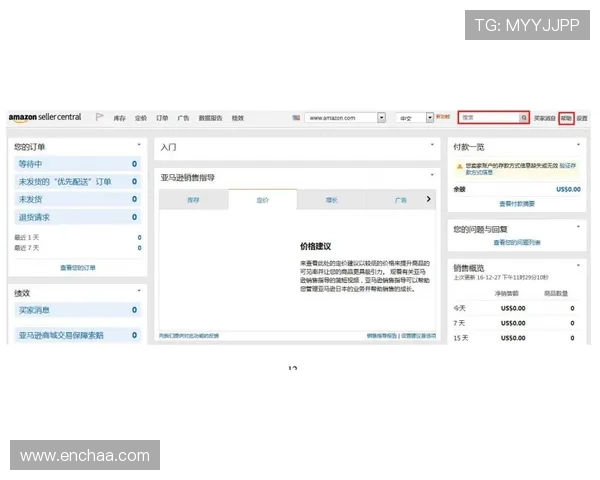600x480 pixels.
Task: Open 亚马逊商城交易保障索赔 row
Action: pos(78,335)
